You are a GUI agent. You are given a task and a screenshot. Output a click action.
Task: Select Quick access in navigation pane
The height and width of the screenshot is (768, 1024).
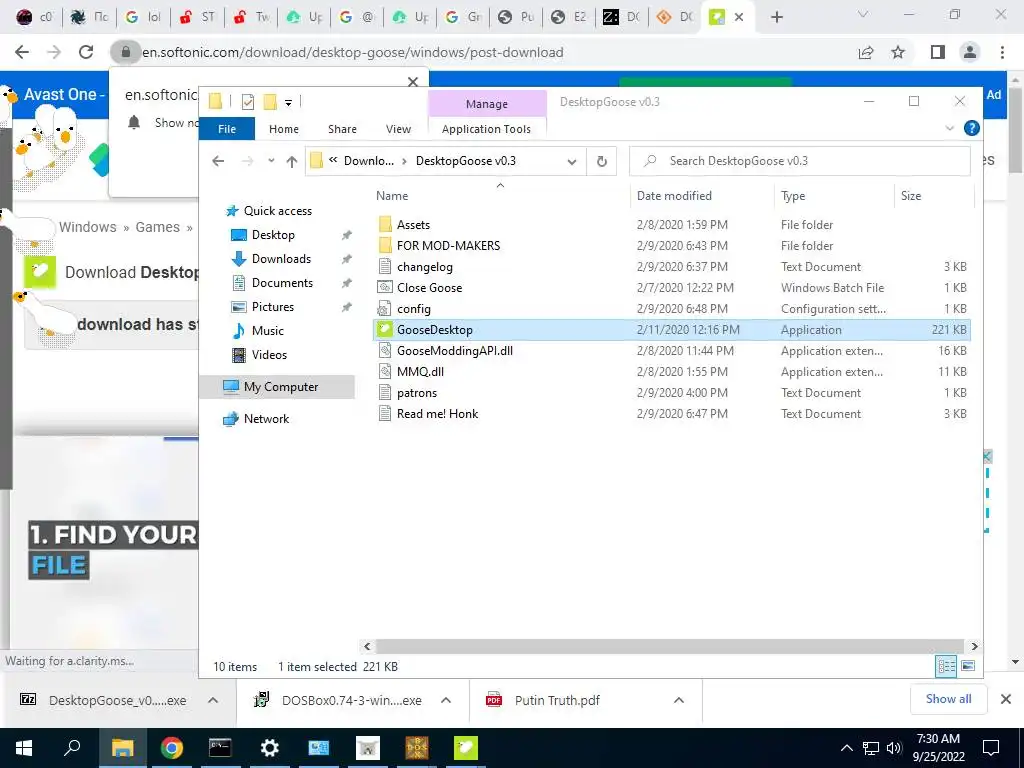(x=278, y=211)
